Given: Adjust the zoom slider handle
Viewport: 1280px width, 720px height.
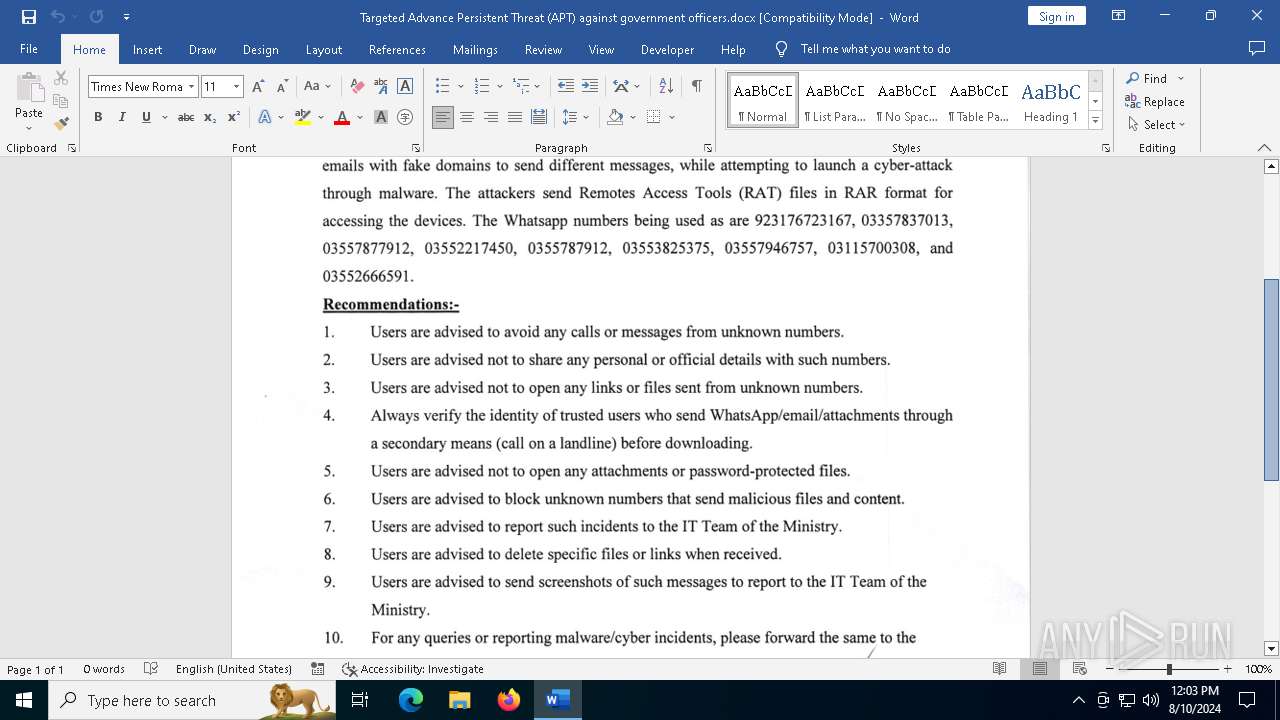Looking at the screenshot, I should pyautogui.click(x=1169, y=669).
